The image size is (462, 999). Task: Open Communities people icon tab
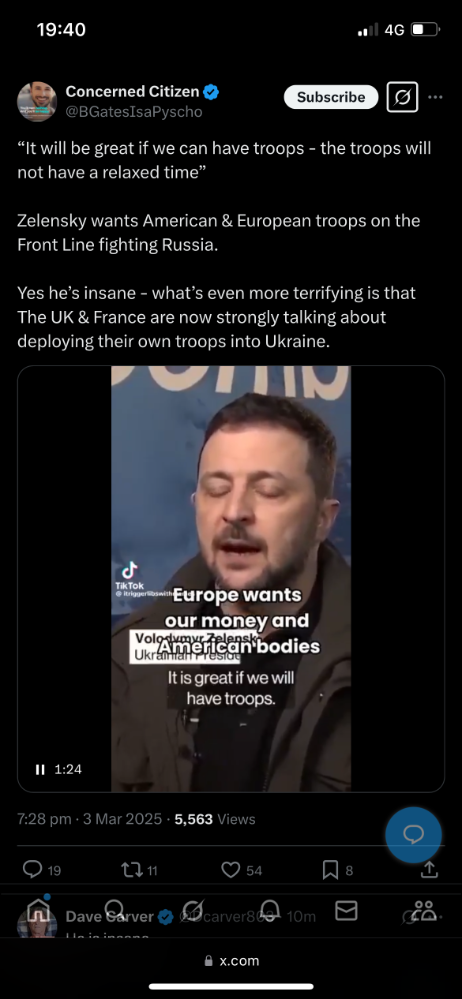coord(424,911)
